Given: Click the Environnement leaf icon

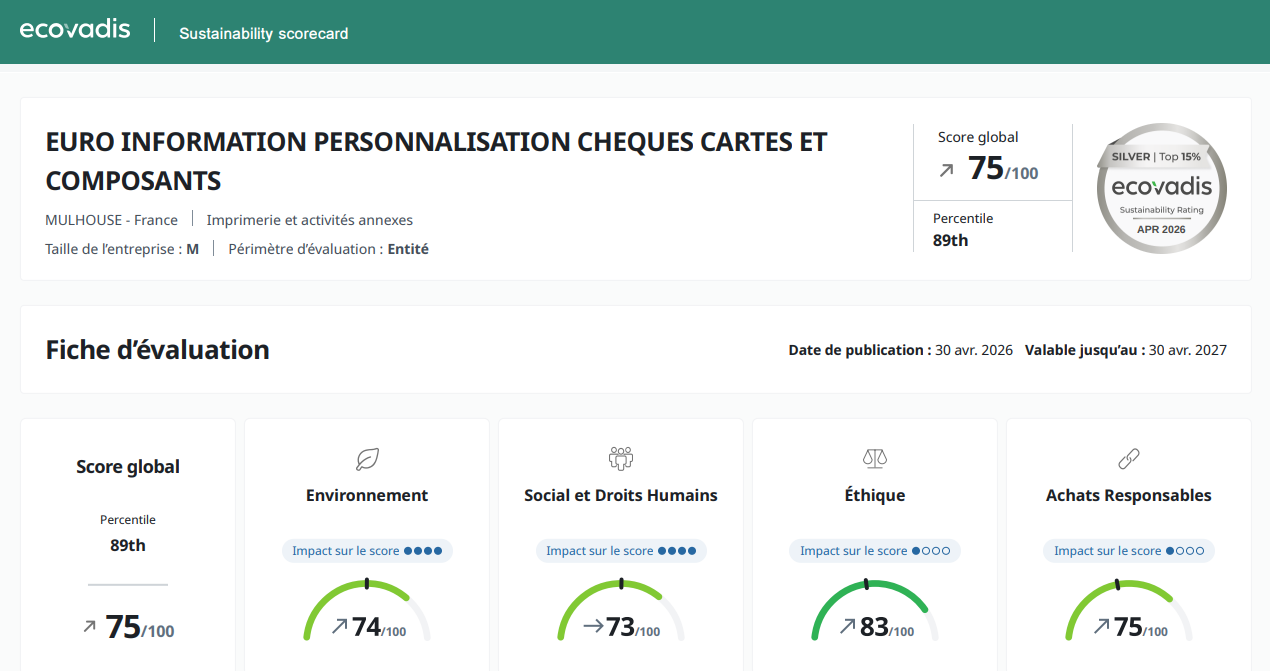Looking at the screenshot, I should [367, 459].
